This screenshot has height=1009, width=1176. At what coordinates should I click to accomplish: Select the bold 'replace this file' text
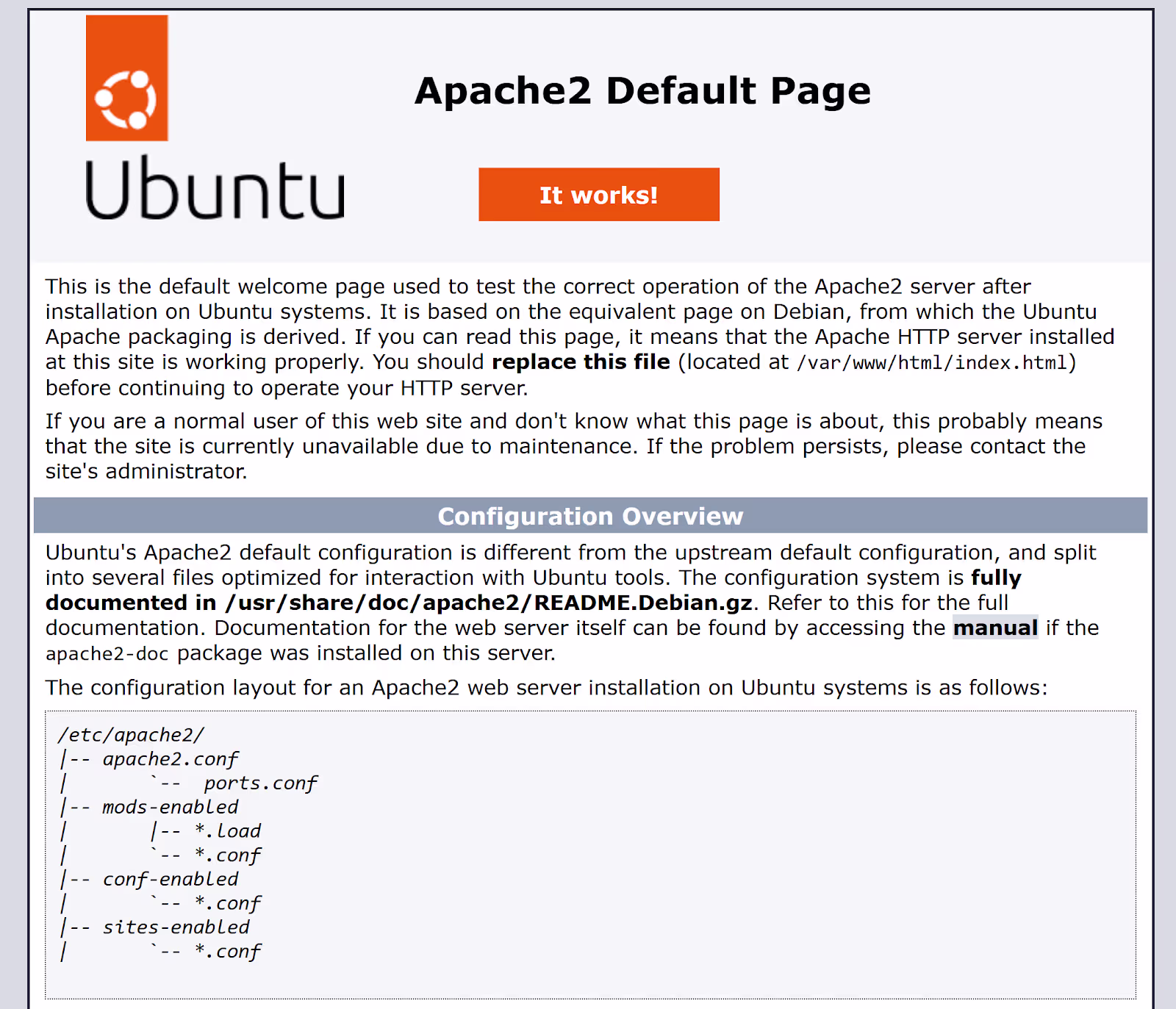pos(581,362)
